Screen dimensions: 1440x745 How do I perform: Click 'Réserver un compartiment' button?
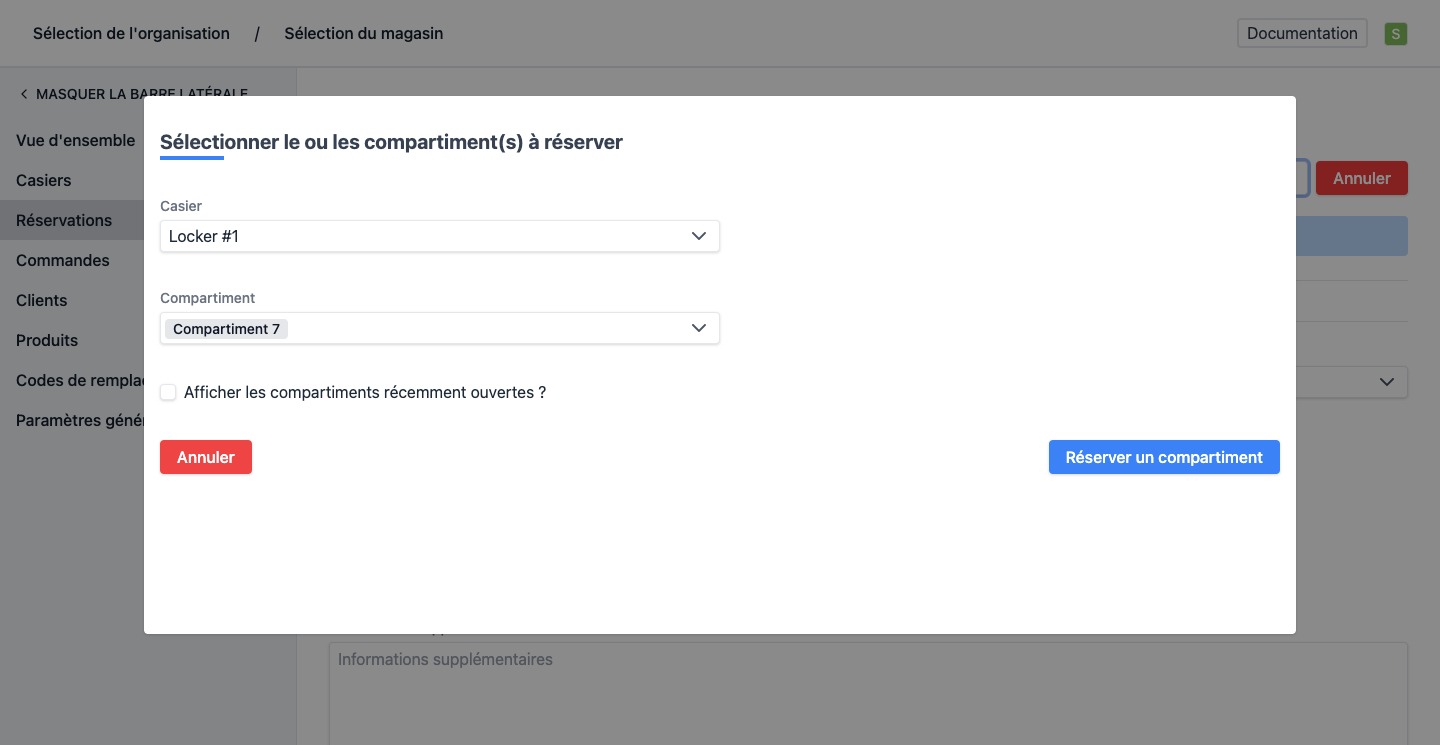click(1163, 457)
